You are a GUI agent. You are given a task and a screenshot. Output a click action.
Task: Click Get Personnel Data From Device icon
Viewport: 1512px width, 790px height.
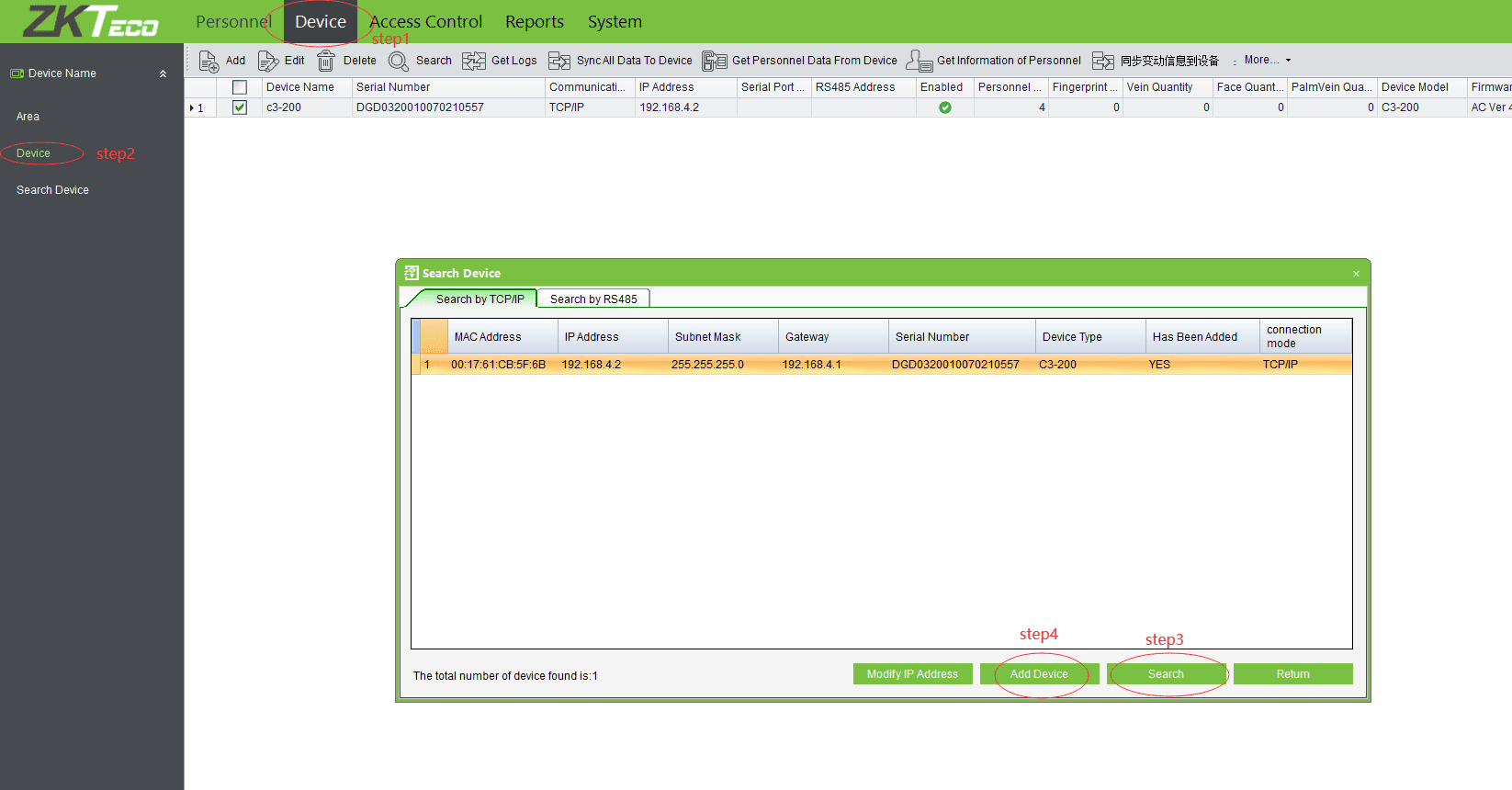pos(715,61)
